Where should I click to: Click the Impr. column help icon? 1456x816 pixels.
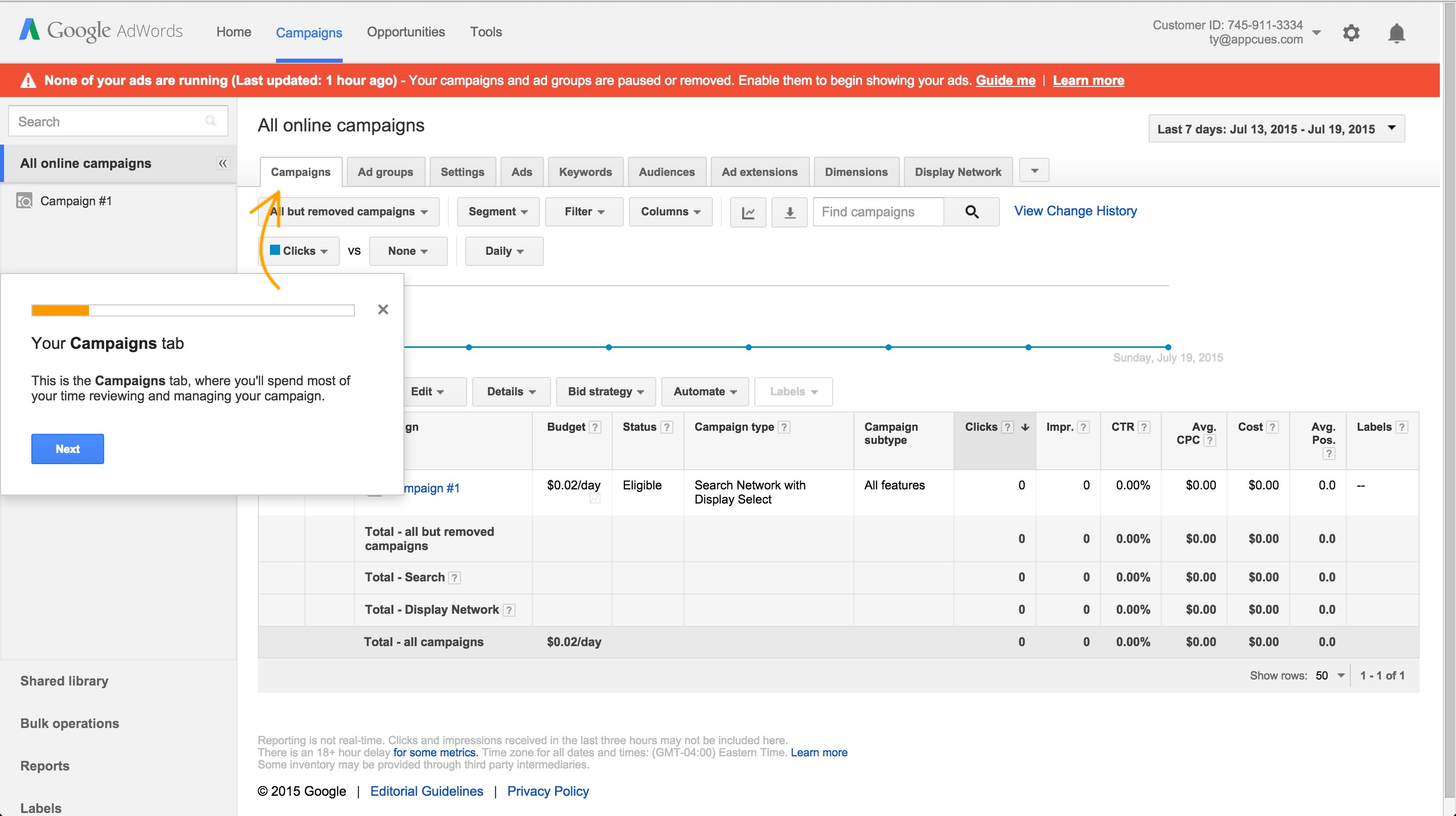click(1083, 427)
